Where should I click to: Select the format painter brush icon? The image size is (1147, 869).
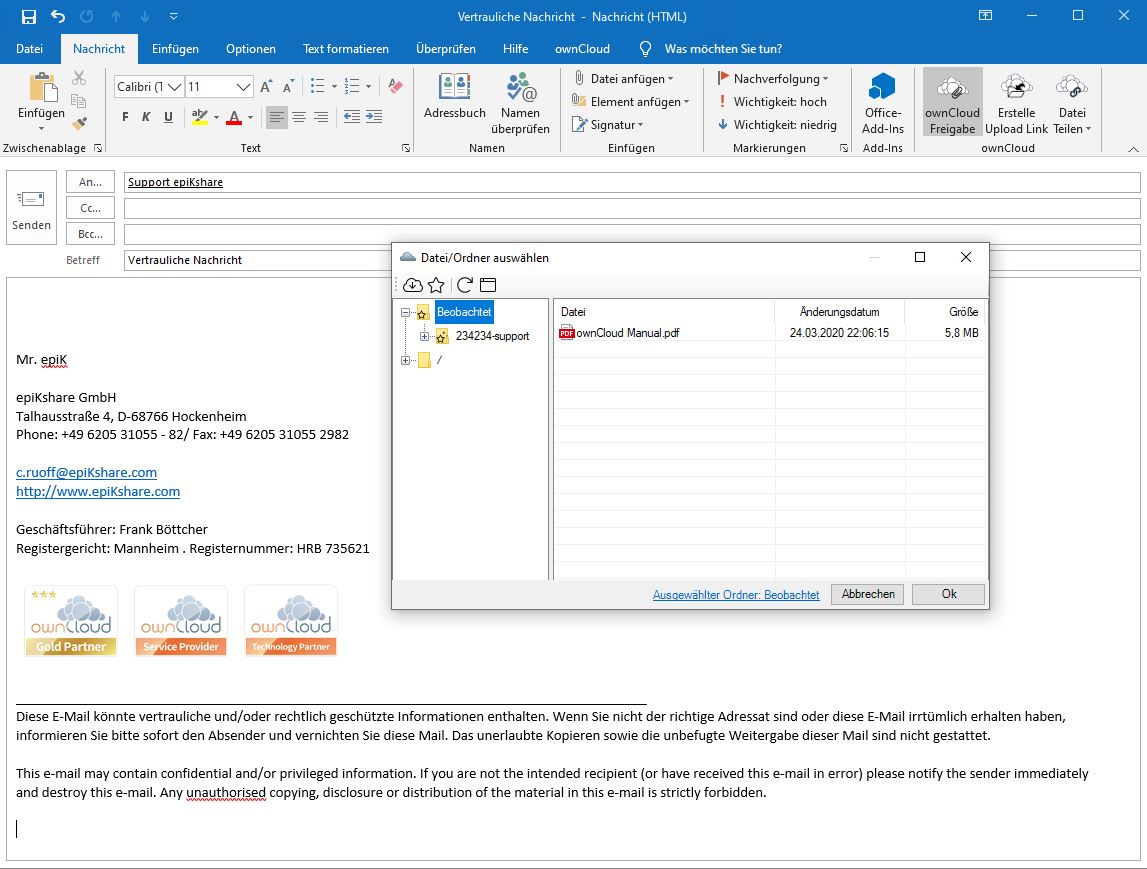pos(79,123)
